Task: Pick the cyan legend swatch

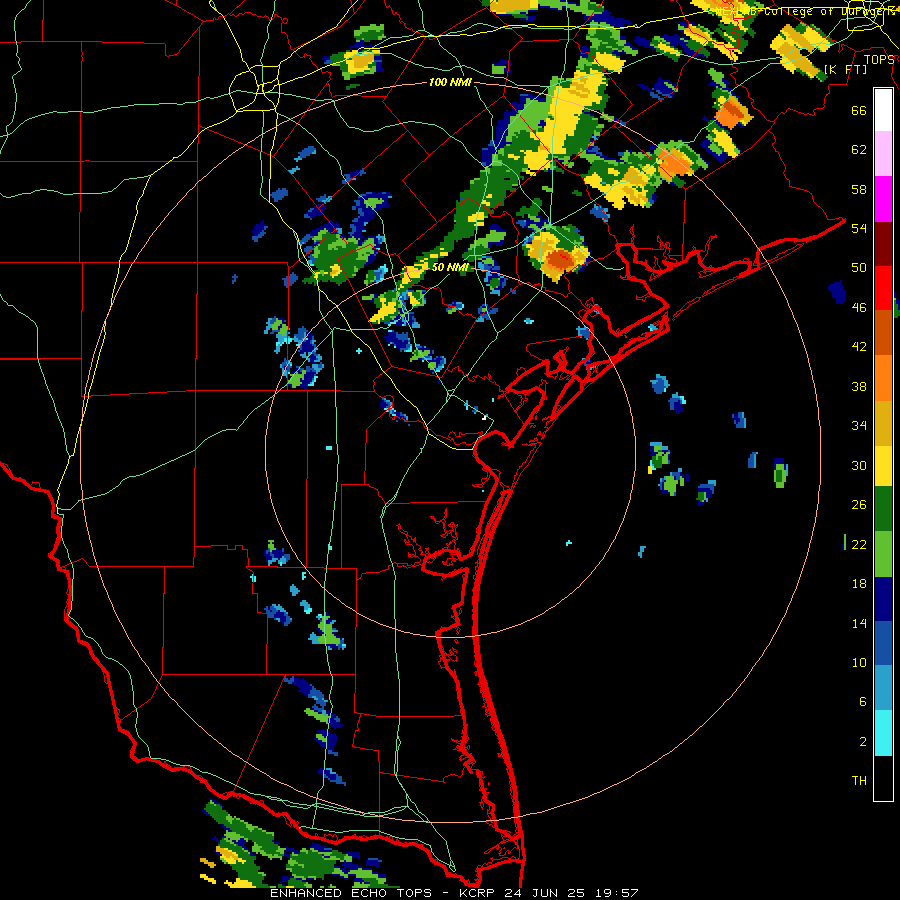Action: click(x=883, y=733)
